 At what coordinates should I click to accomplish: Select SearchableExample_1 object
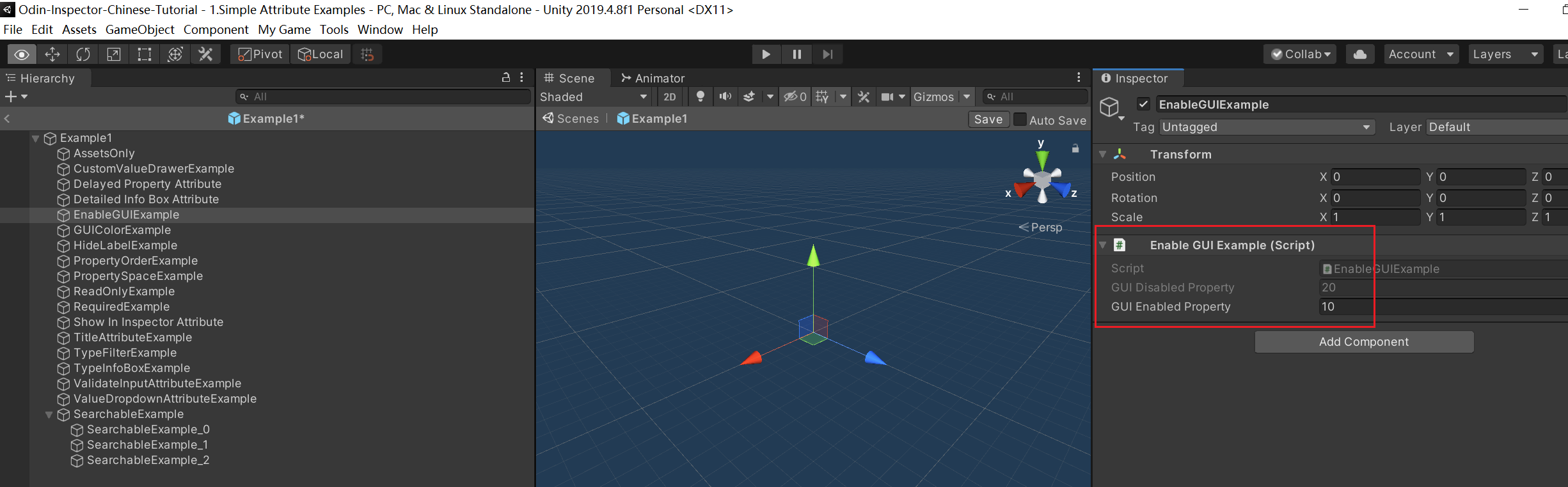point(147,445)
